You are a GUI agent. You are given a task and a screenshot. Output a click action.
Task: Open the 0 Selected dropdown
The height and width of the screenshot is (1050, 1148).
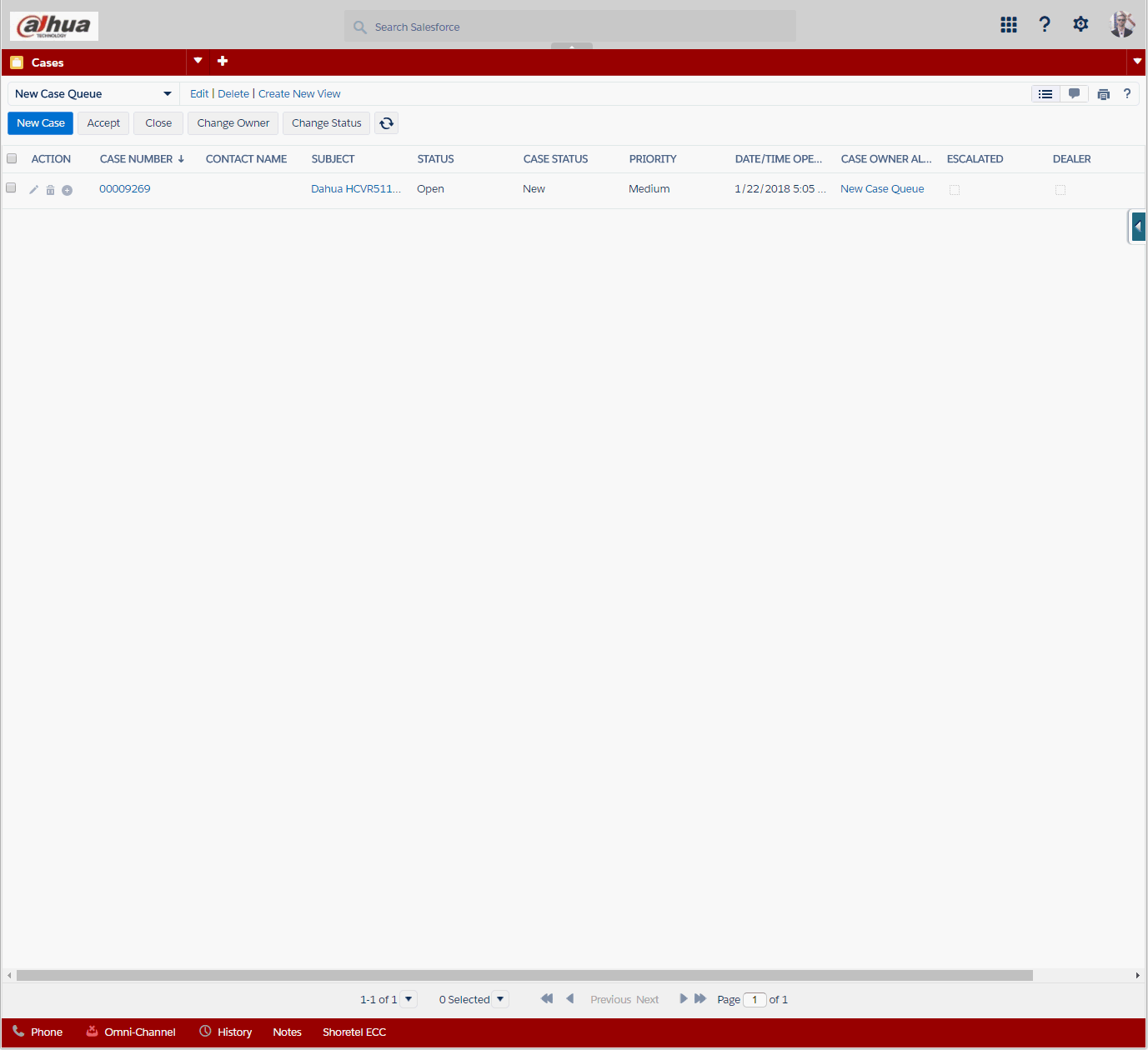(x=500, y=999)
